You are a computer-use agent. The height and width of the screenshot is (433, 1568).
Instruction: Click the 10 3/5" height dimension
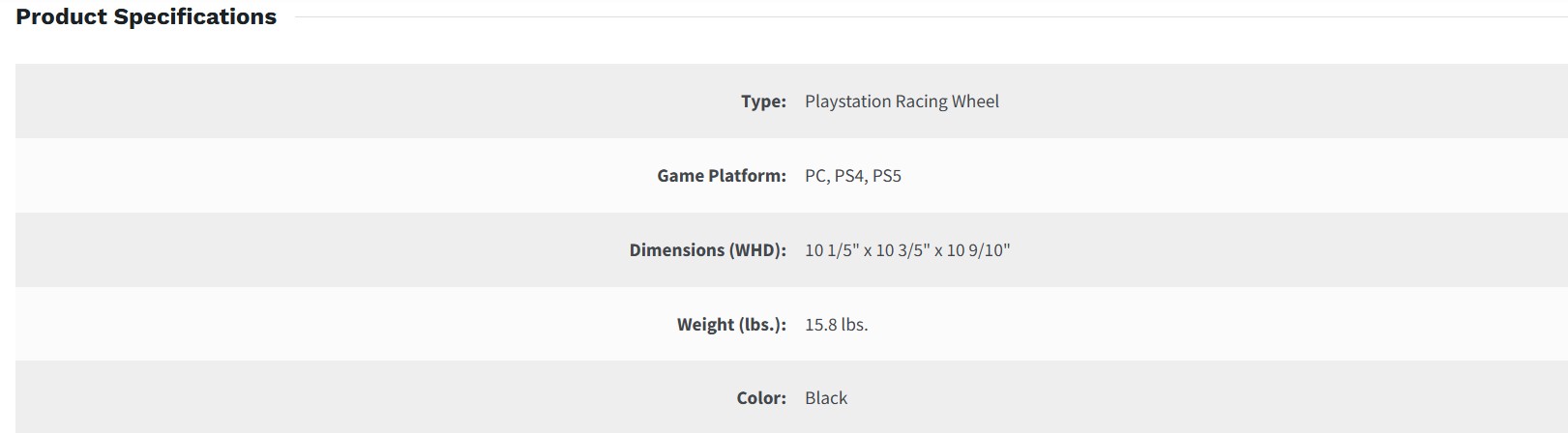[x=903, y=250]
